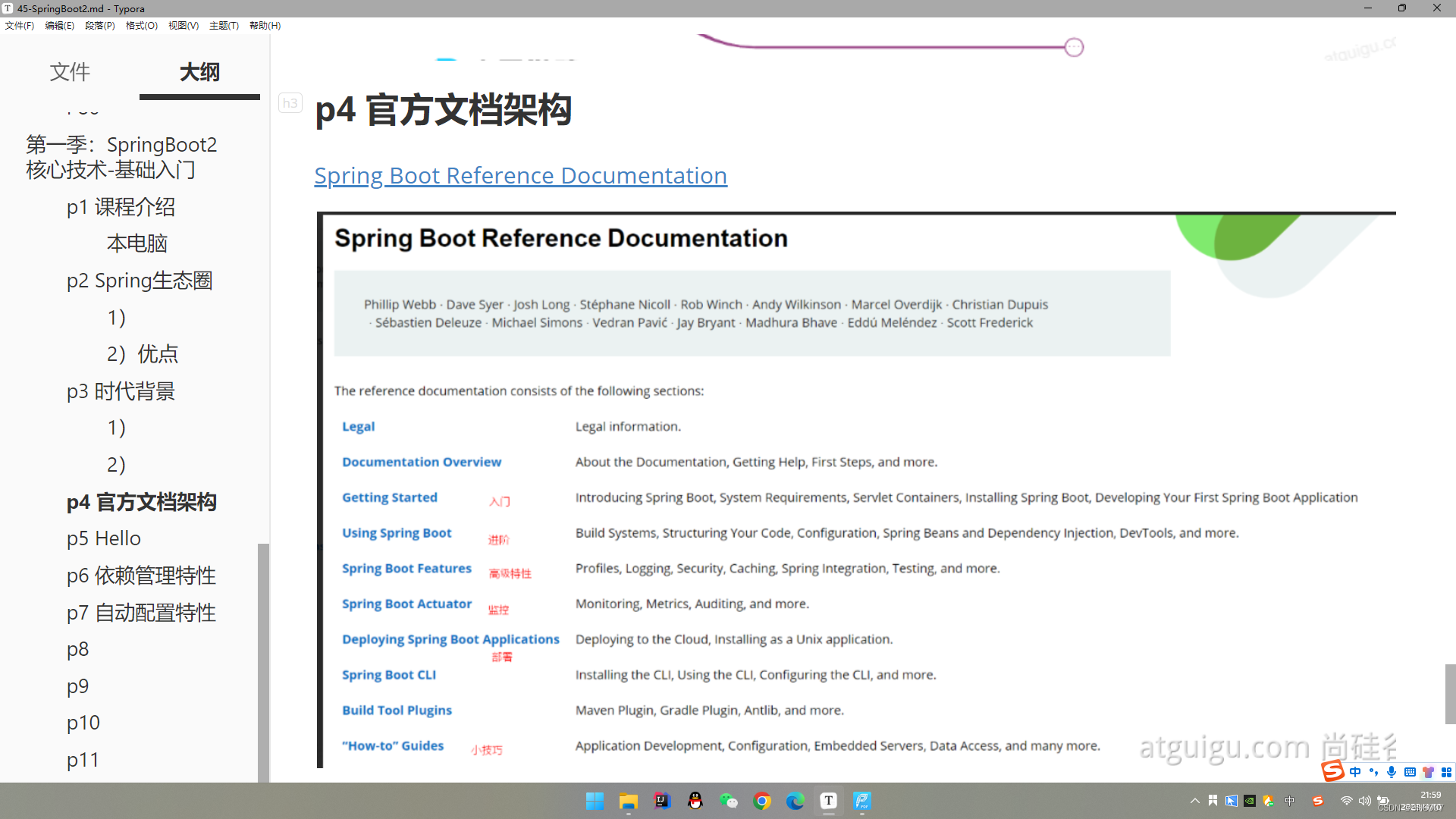This screenshot has width=1456, height=819.
Task: Expand hidden system tray icons chevron
Action: [1195, 801]
